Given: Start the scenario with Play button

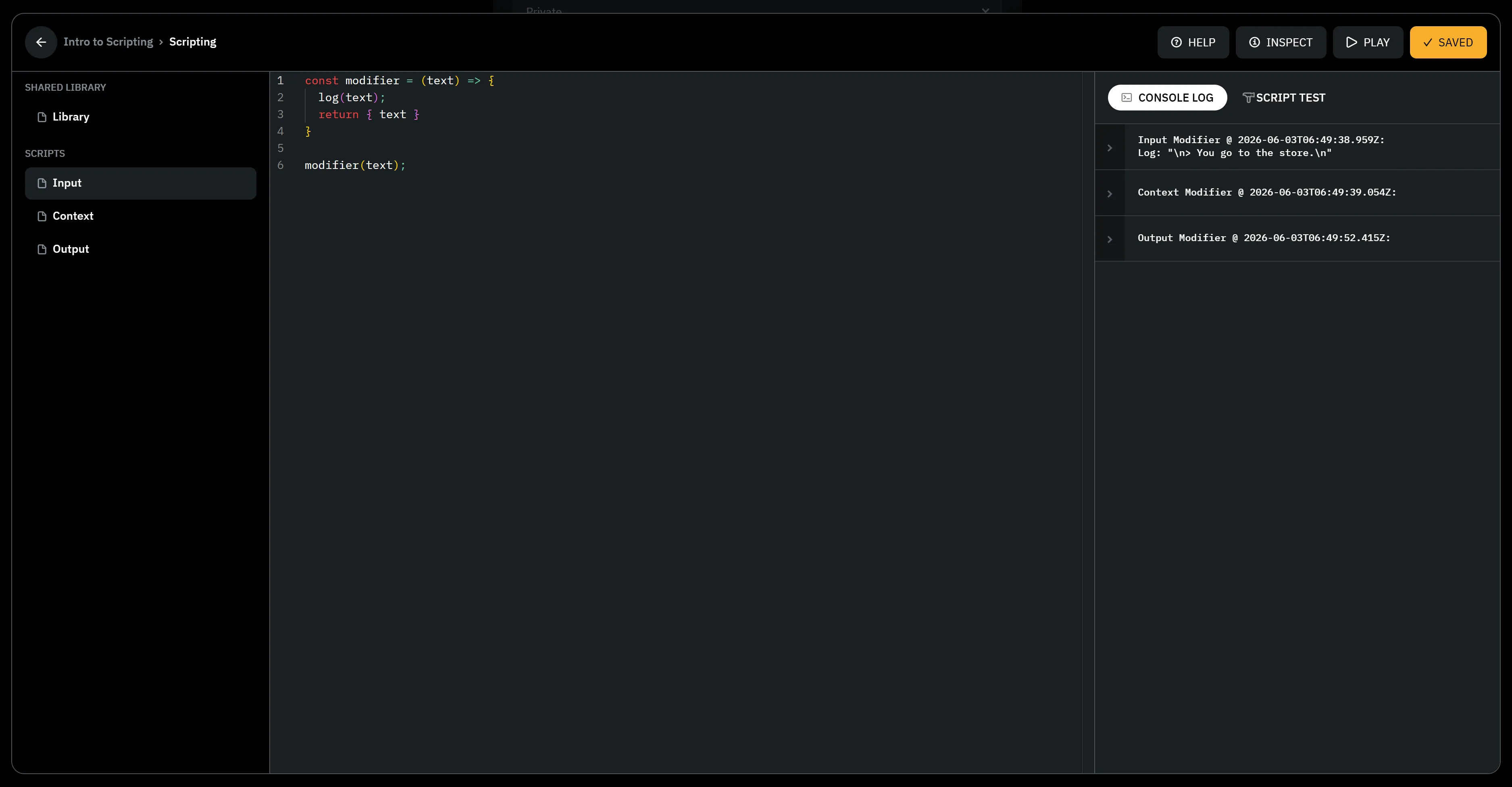Looking at the screenshot, I should [1368, 42].
